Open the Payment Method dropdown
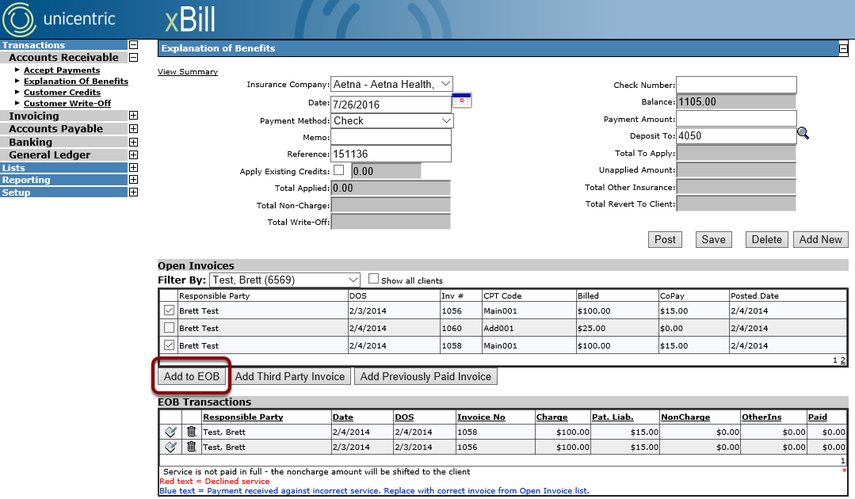855x499 pixels. coord(392,121)
